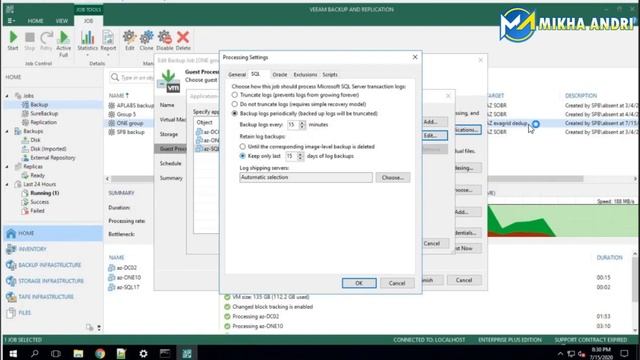Collapse the Backups tree node
This screenshot has height=360, width=640.
[x=7, y=131]
